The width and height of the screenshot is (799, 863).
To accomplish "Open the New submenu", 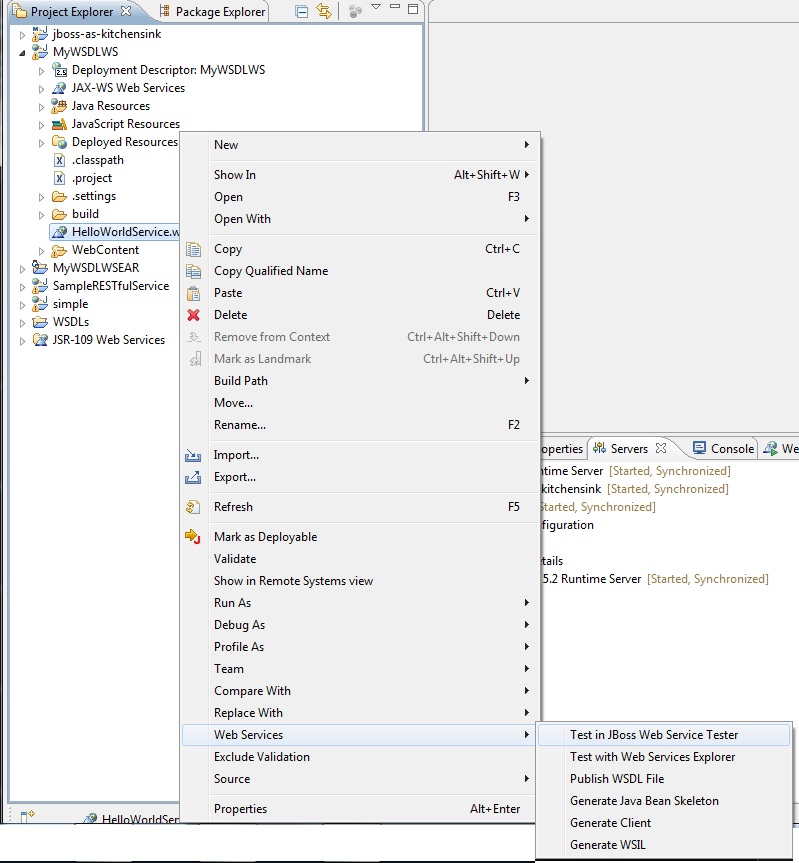I will 360,145.
